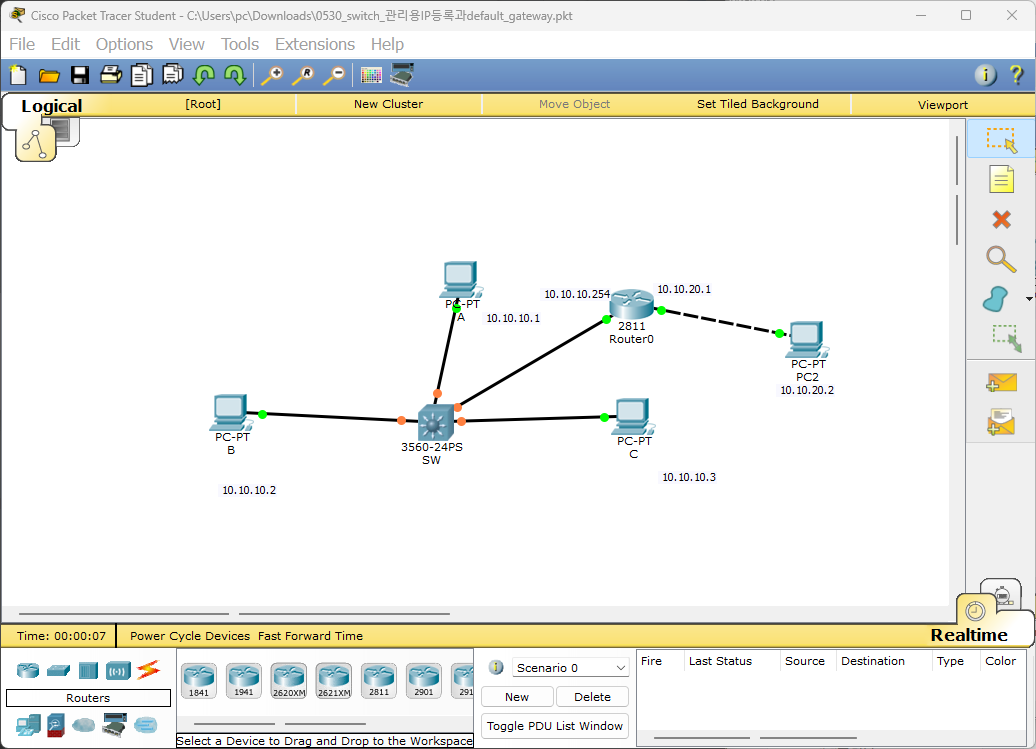Click the Add Complex PDU envelope icon
1036x749 pixels.
tap(1001, 422)
